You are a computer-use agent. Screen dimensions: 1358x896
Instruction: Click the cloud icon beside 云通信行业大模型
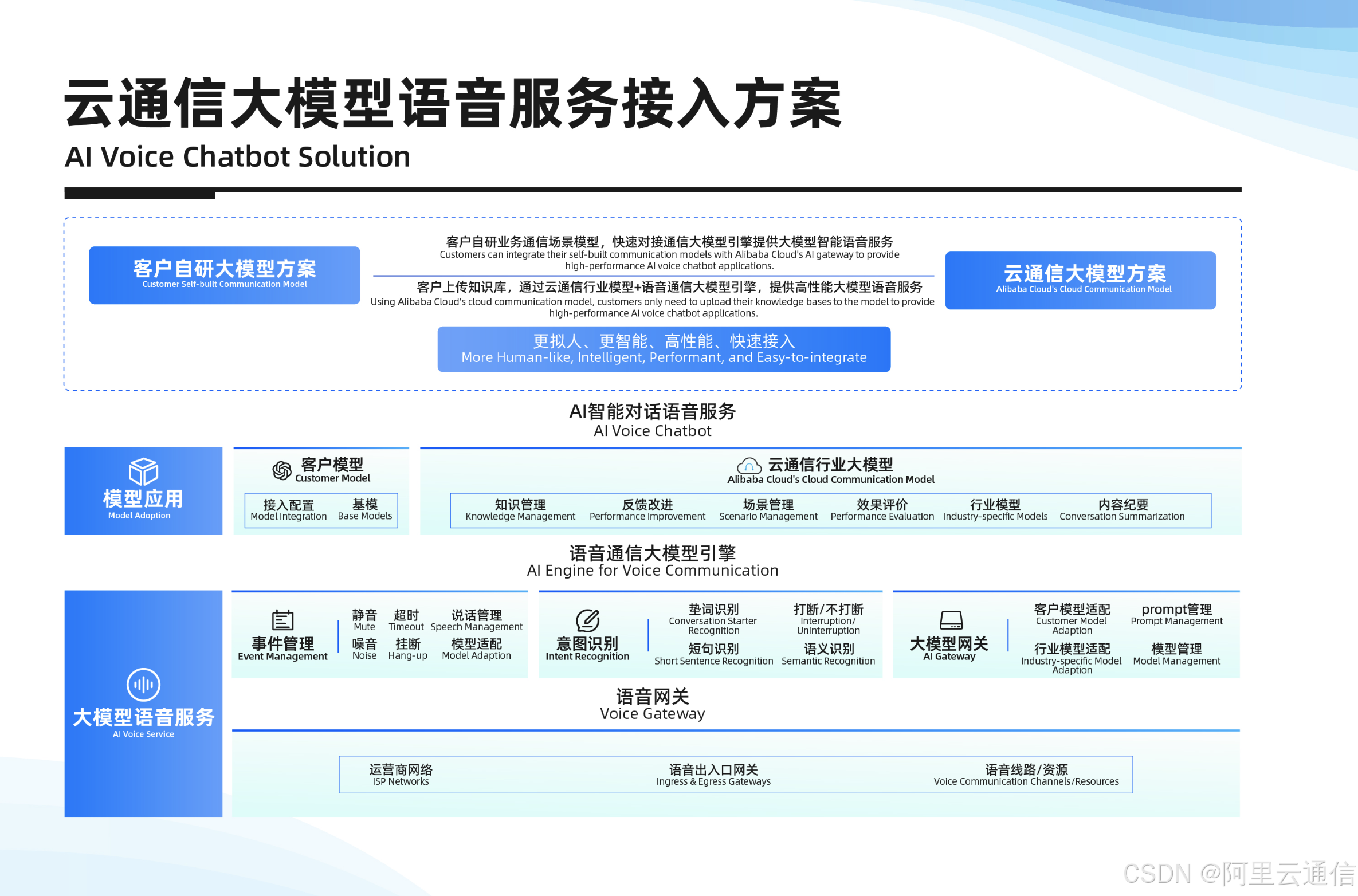click(x=749, y=466)
